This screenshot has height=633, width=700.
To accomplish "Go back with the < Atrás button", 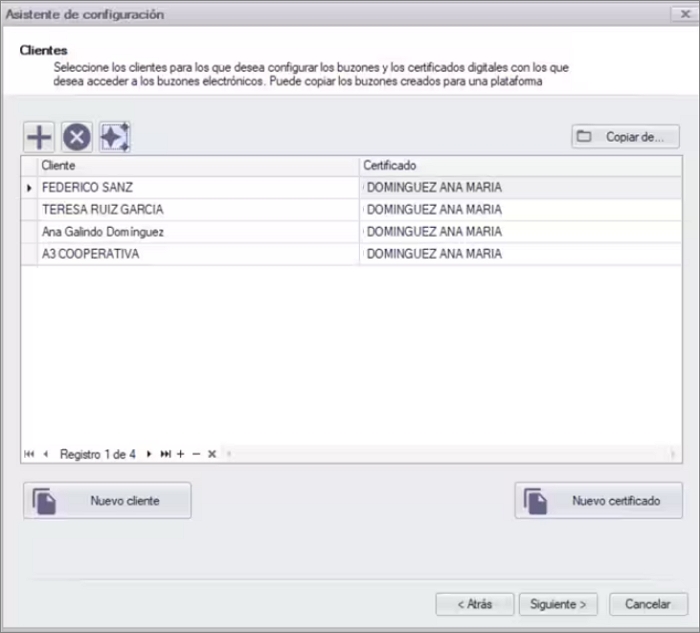I will 475,604.
